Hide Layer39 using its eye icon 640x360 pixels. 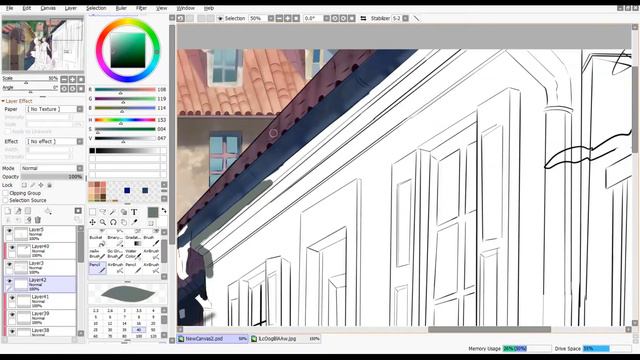(x=12, y=315)
